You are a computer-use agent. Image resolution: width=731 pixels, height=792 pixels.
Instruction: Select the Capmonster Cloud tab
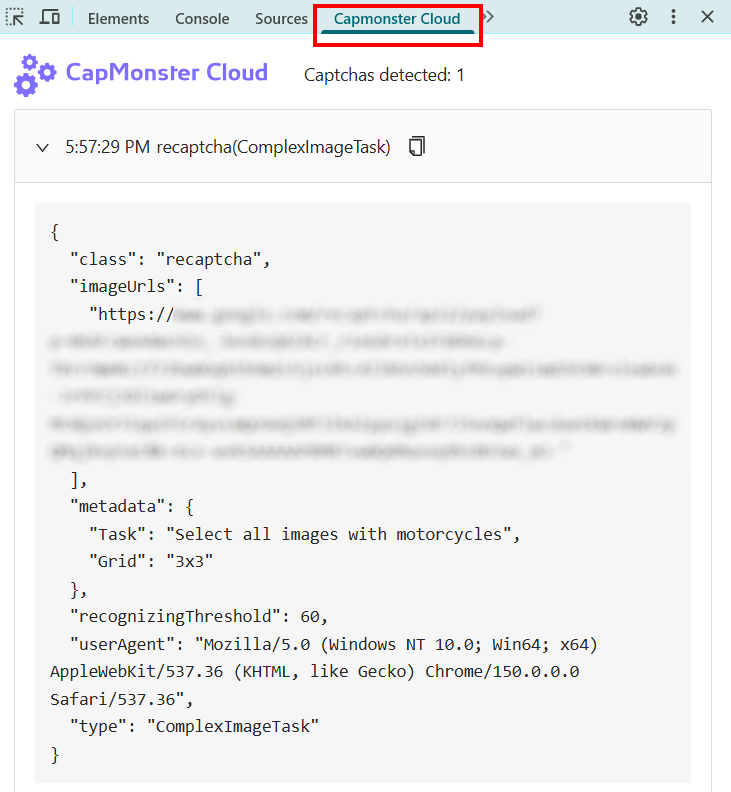pos(397,19)
